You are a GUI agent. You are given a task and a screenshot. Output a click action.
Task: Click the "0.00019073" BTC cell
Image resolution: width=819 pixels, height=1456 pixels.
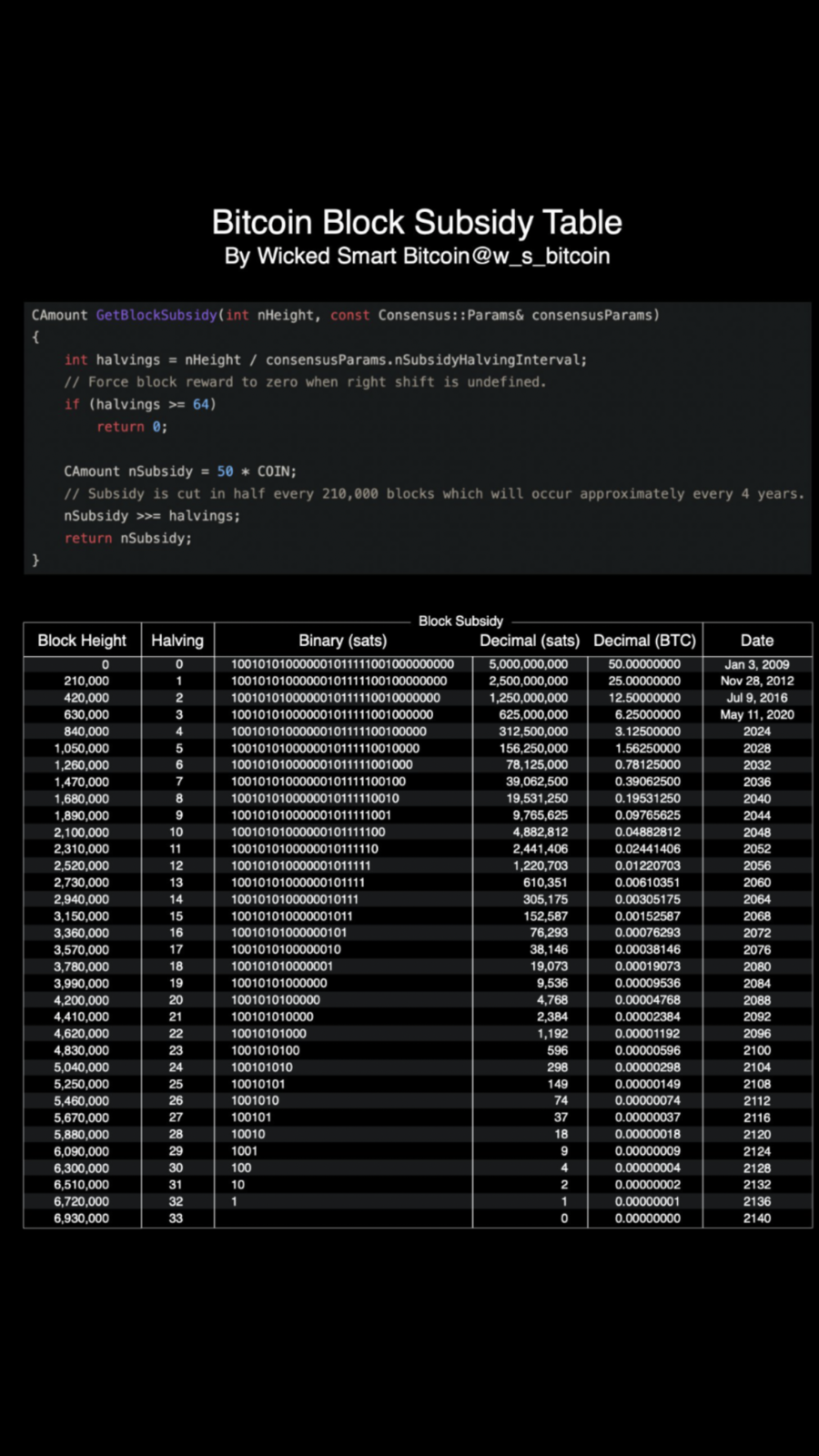[x=648, y=966]
